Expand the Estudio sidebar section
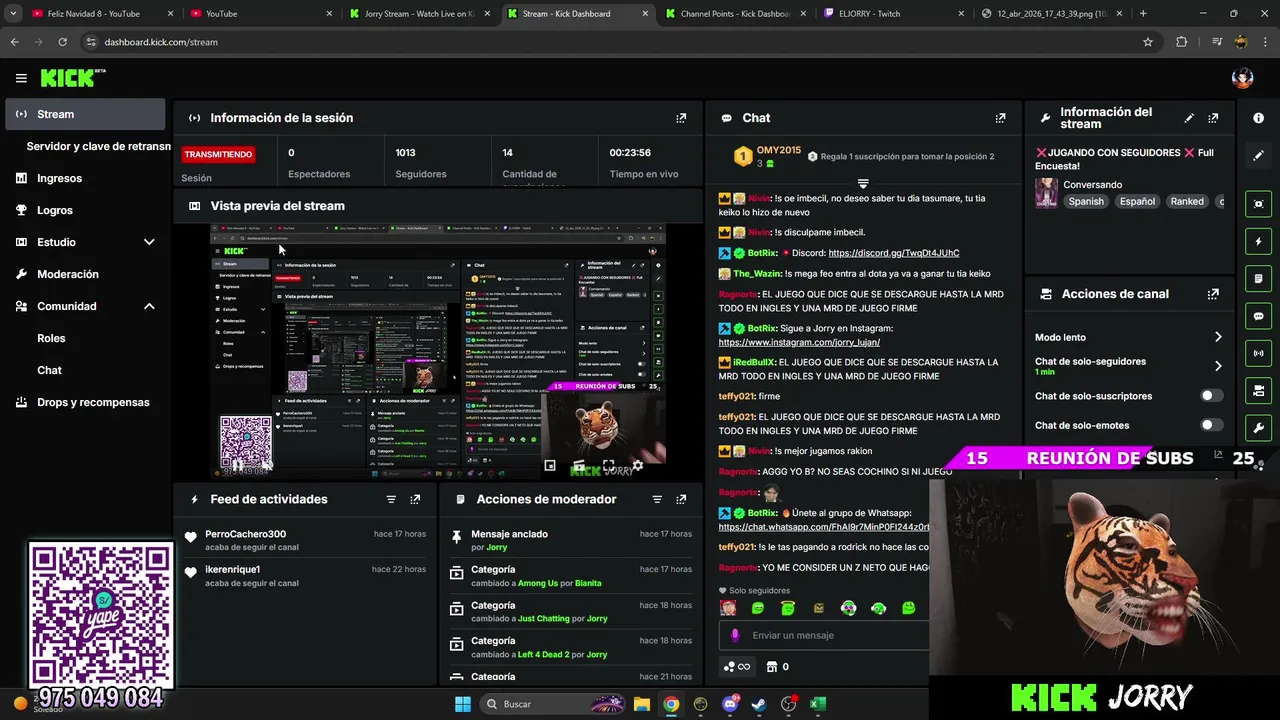1280x720 pixels. (149, 242)
